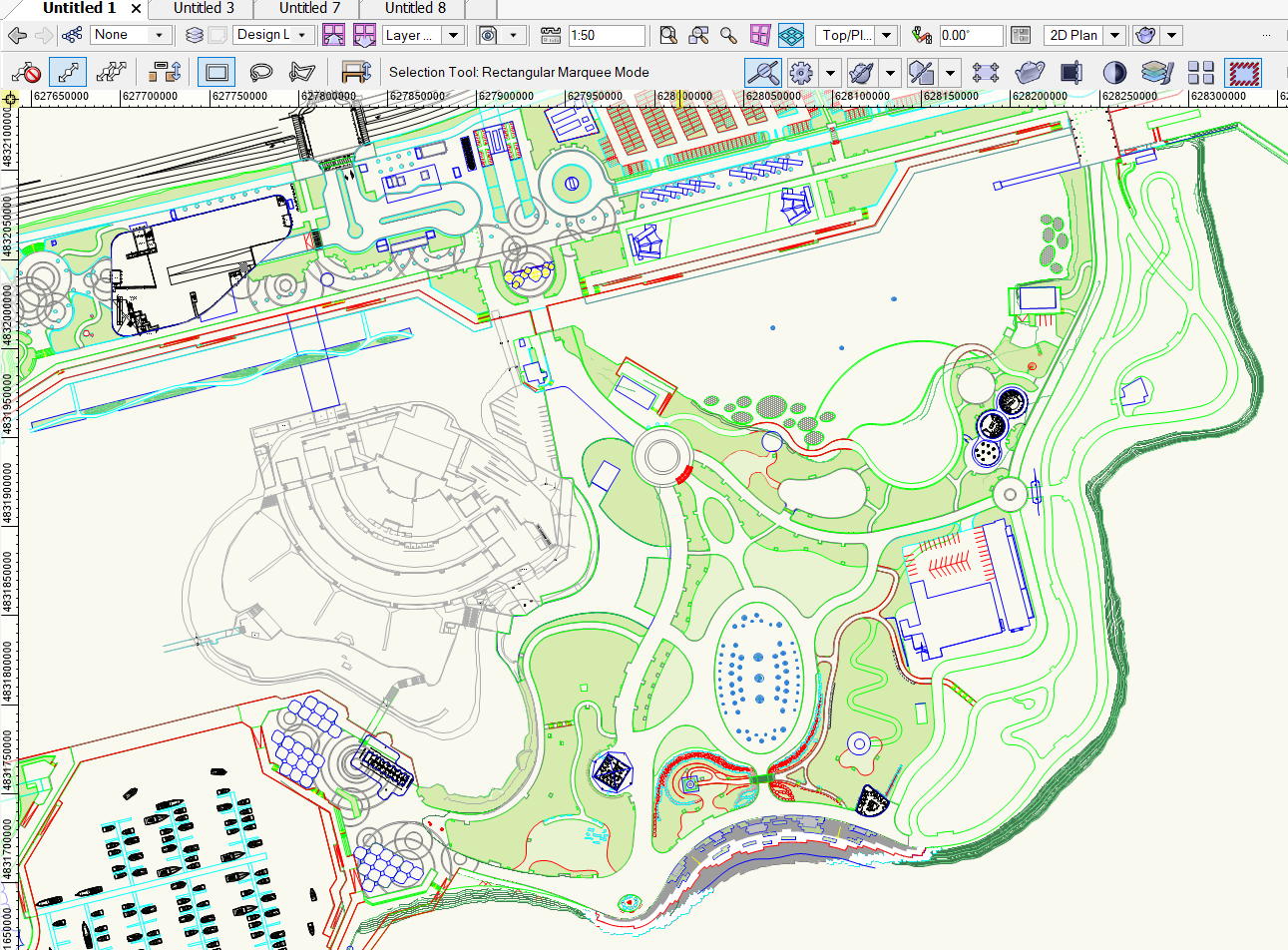The image size is (1288, 950).
Task: Click the Layers stack icon
Action: (195, 35)
